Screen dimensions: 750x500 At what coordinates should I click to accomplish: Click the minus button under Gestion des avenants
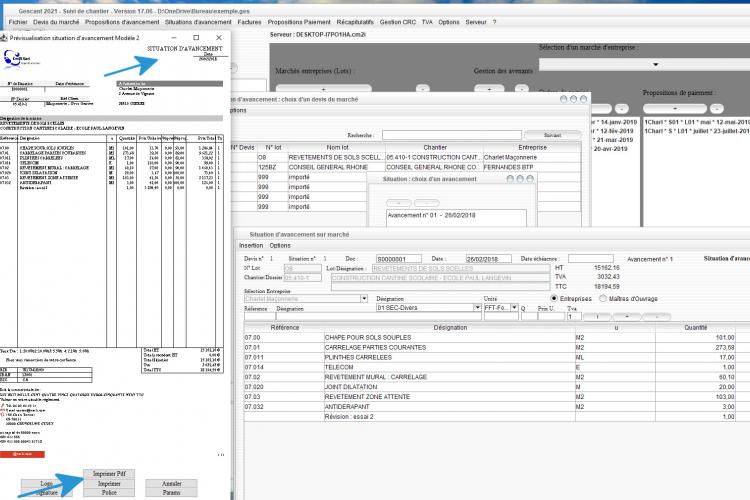tap(521, 89)
